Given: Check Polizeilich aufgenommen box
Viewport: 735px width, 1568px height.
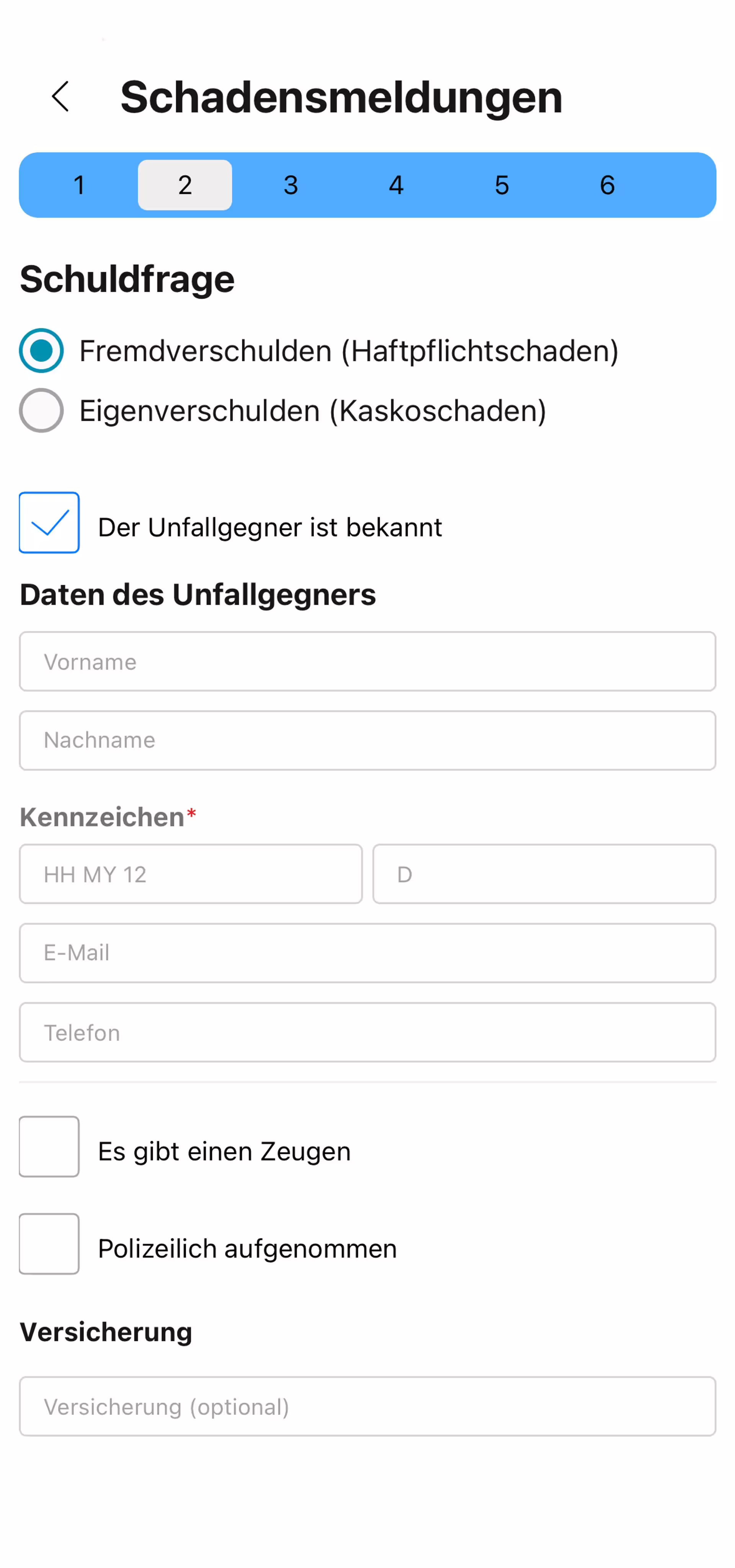Looking at the screenshot, I should click(x=49, y=1244).
